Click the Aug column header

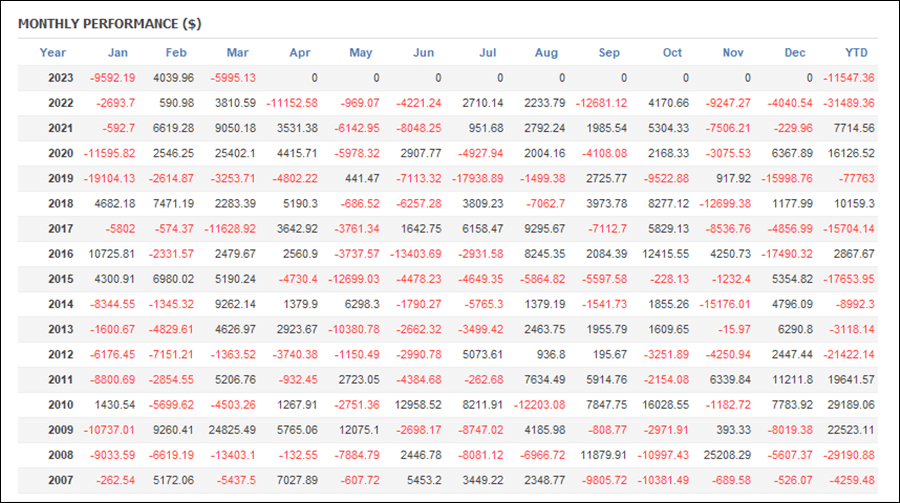click(546, 52)
